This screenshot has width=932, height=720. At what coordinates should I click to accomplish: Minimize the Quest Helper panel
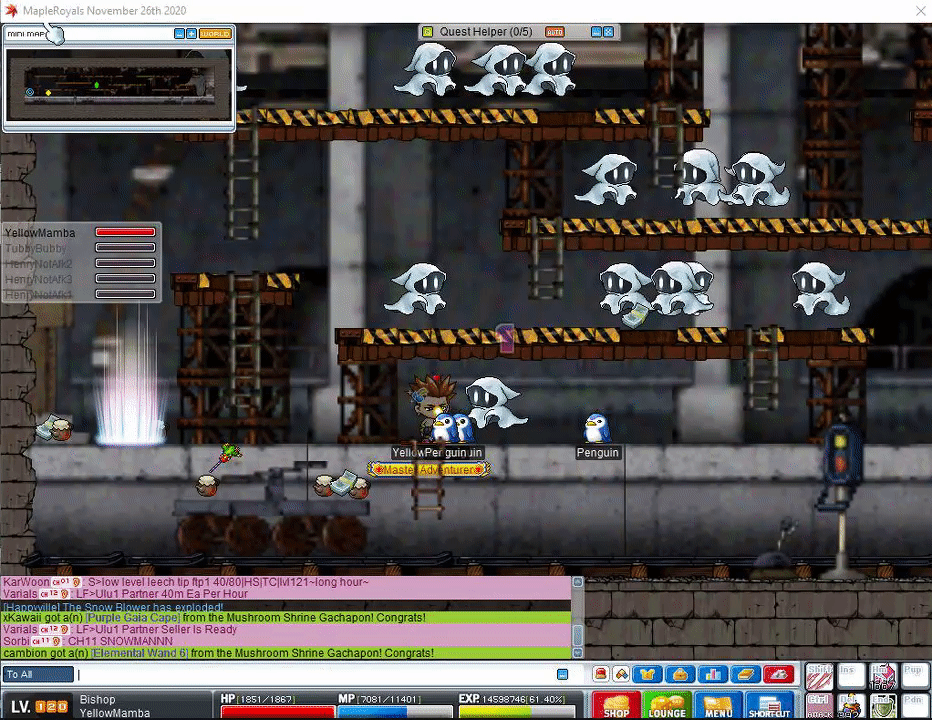(597, 32)
